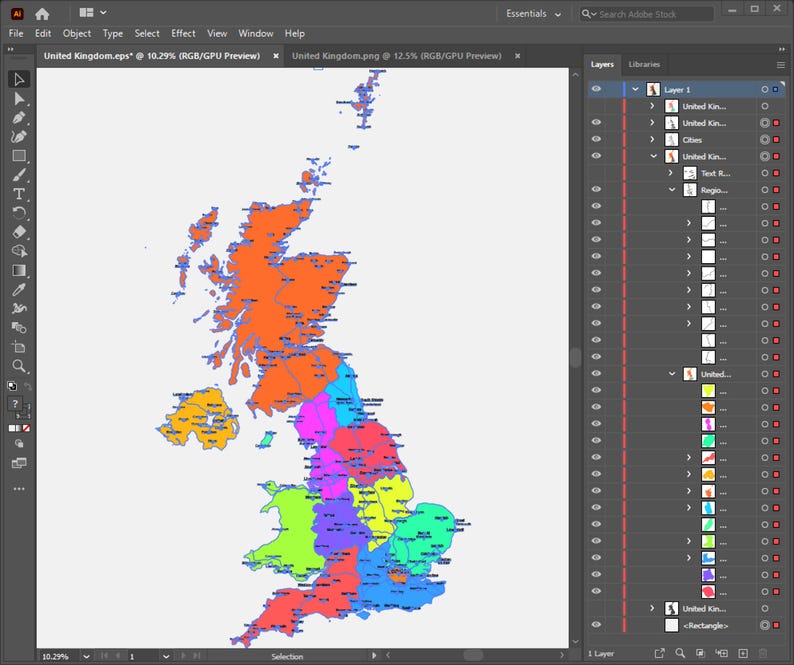Collapse the United... color group
The height and width of the screenshot is (665, 794).
672,374
